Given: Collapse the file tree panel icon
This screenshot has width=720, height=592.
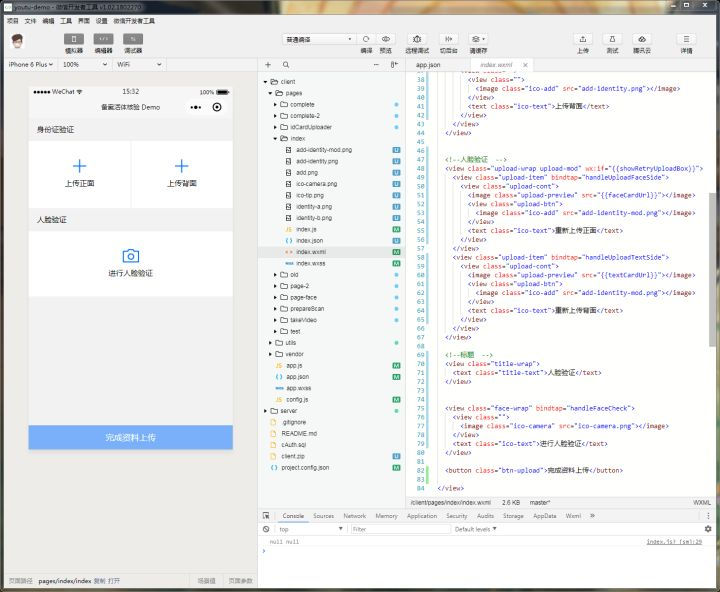Looking at the screenshot, I should [x=394, y=65].
